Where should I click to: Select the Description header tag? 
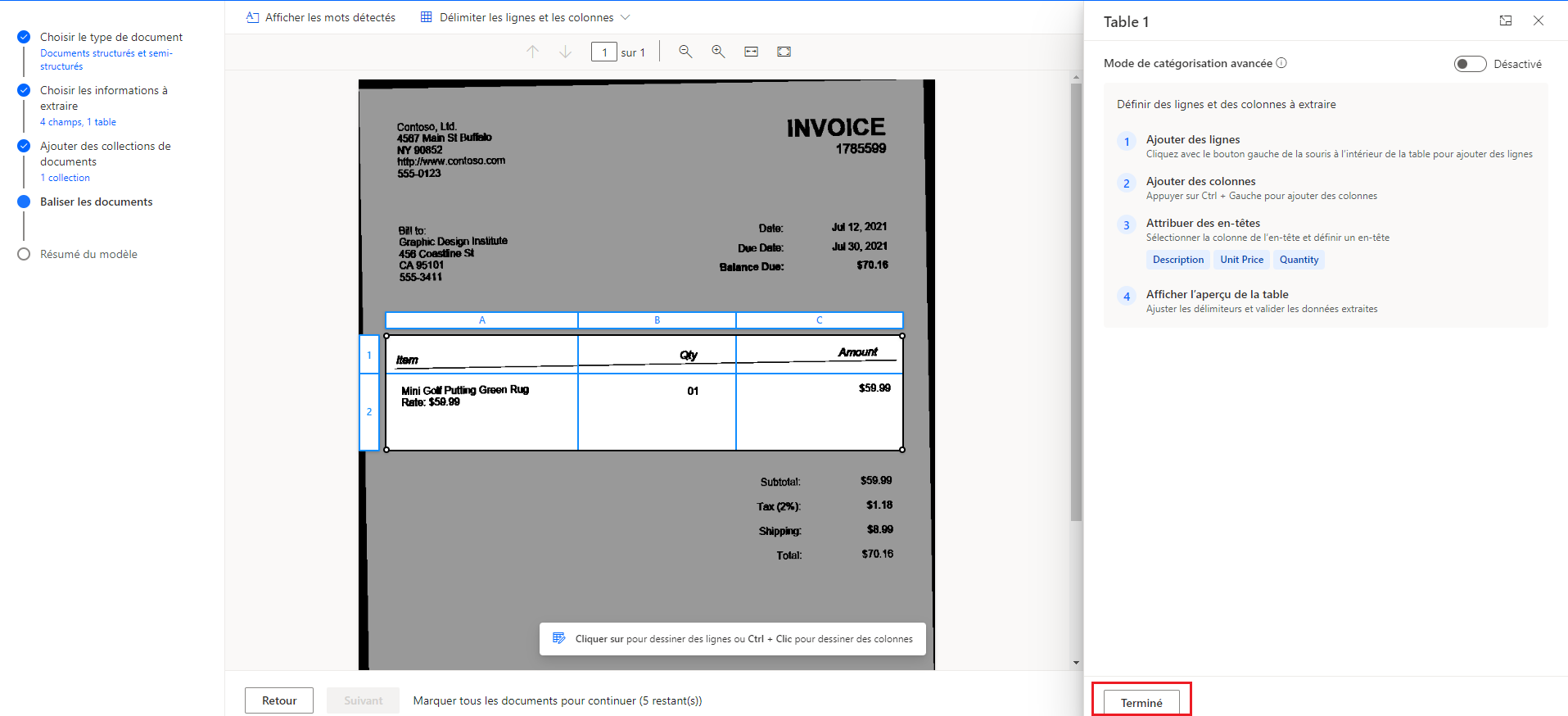pyautogui.click(x=1177, y=260)
